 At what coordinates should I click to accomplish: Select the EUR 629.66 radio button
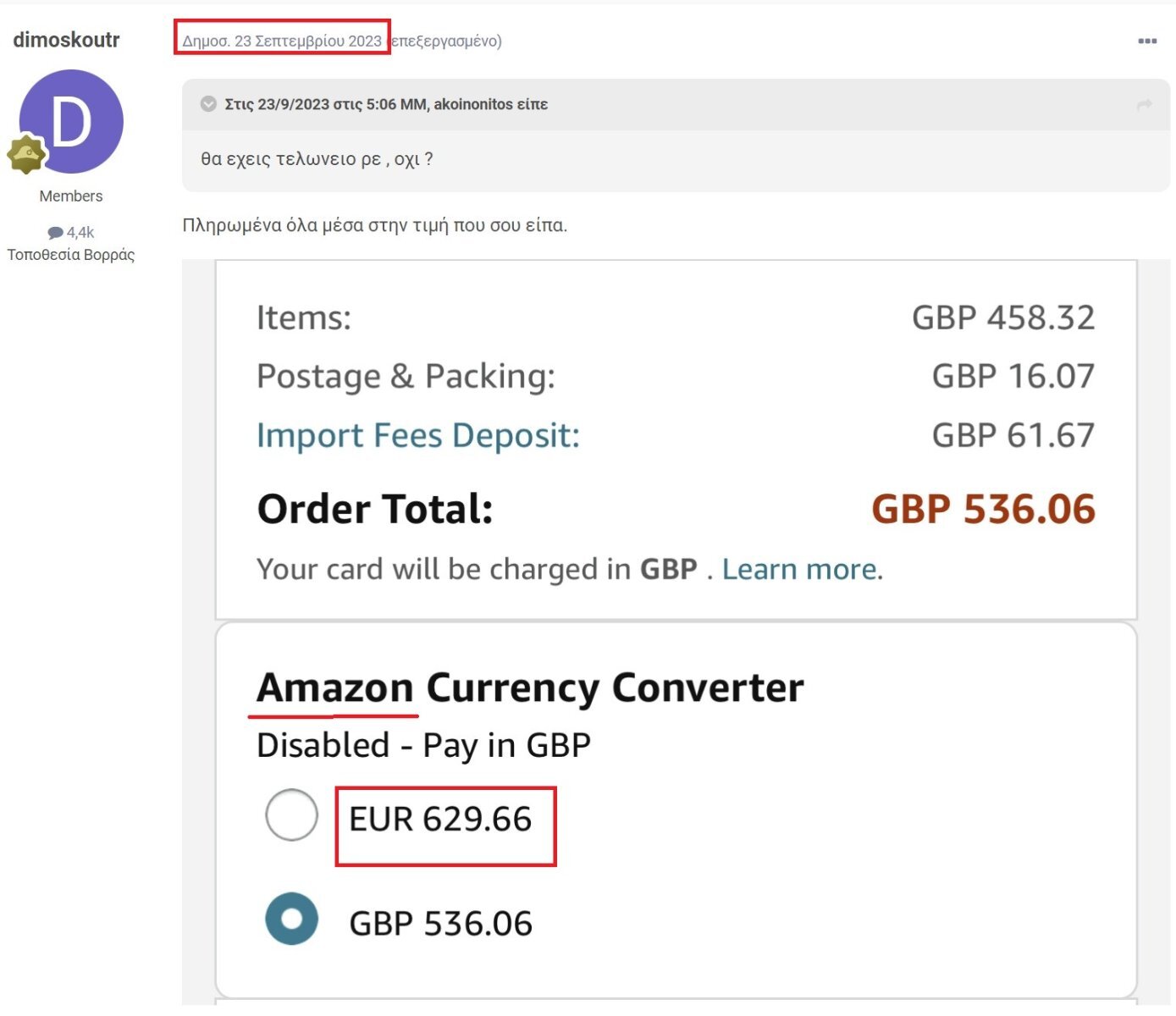pyautogui.click(x=291, y=814)
